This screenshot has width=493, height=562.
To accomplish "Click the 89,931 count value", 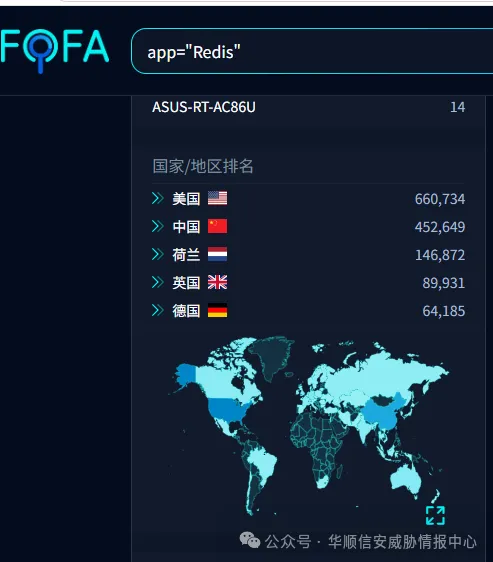I will tap(444, 283).
